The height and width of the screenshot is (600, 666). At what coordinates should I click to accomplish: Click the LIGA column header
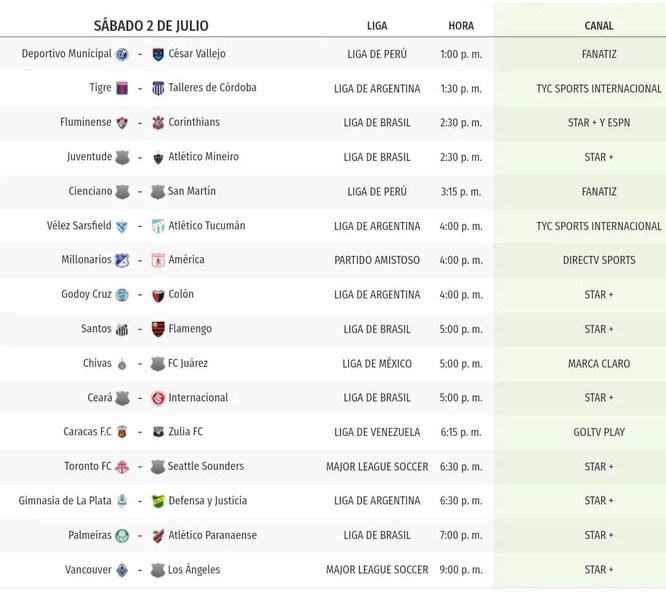377,26
